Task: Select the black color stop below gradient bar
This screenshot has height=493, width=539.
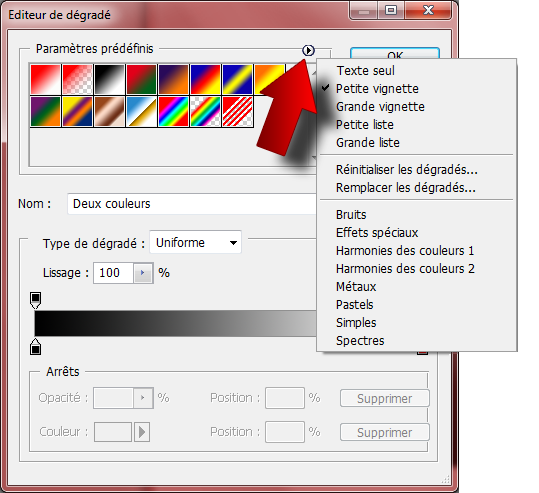Action: click(x=35, y=347)
